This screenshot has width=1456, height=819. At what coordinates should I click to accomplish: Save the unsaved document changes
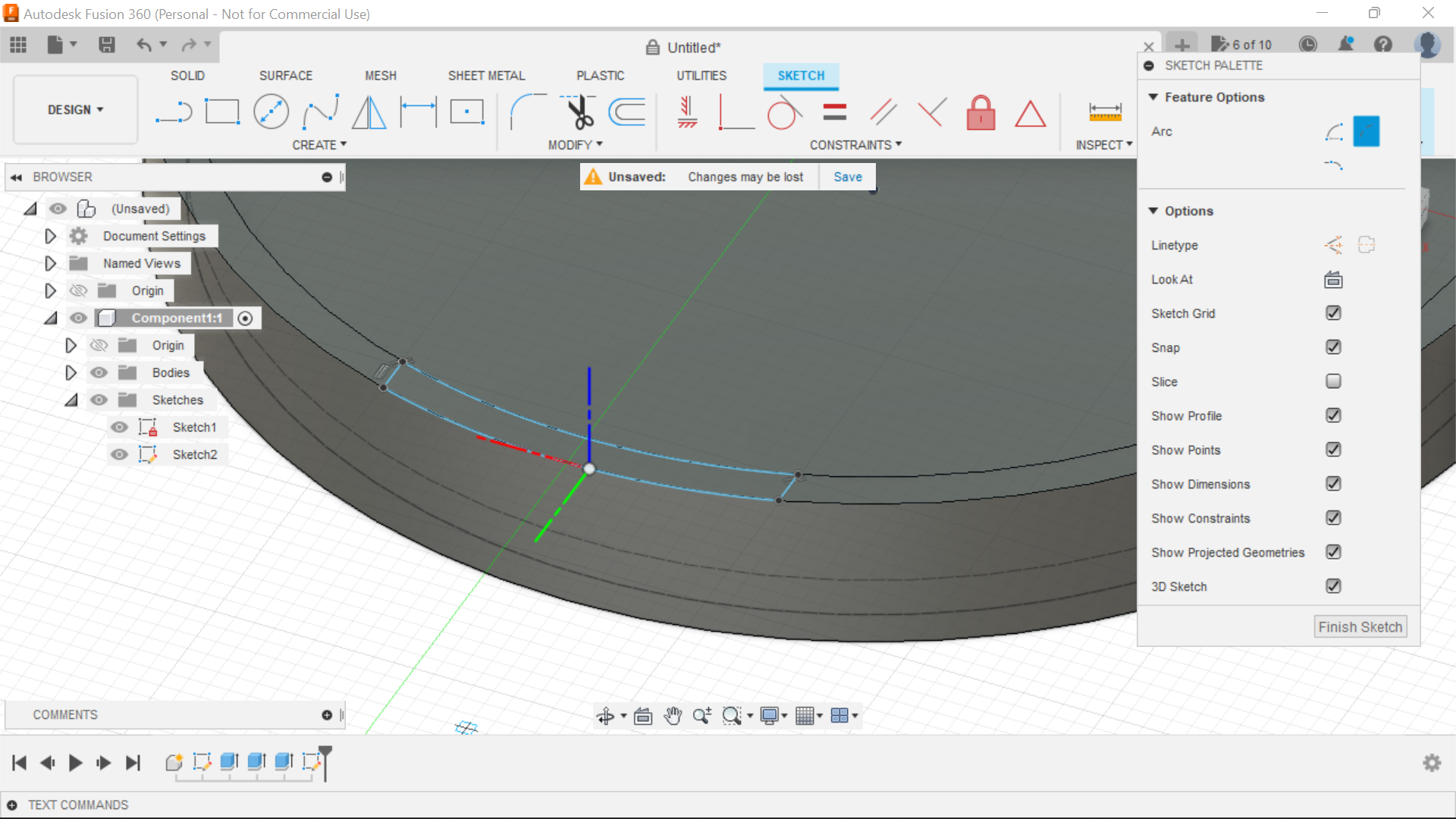pyautogui.click(x=847, y=176)
